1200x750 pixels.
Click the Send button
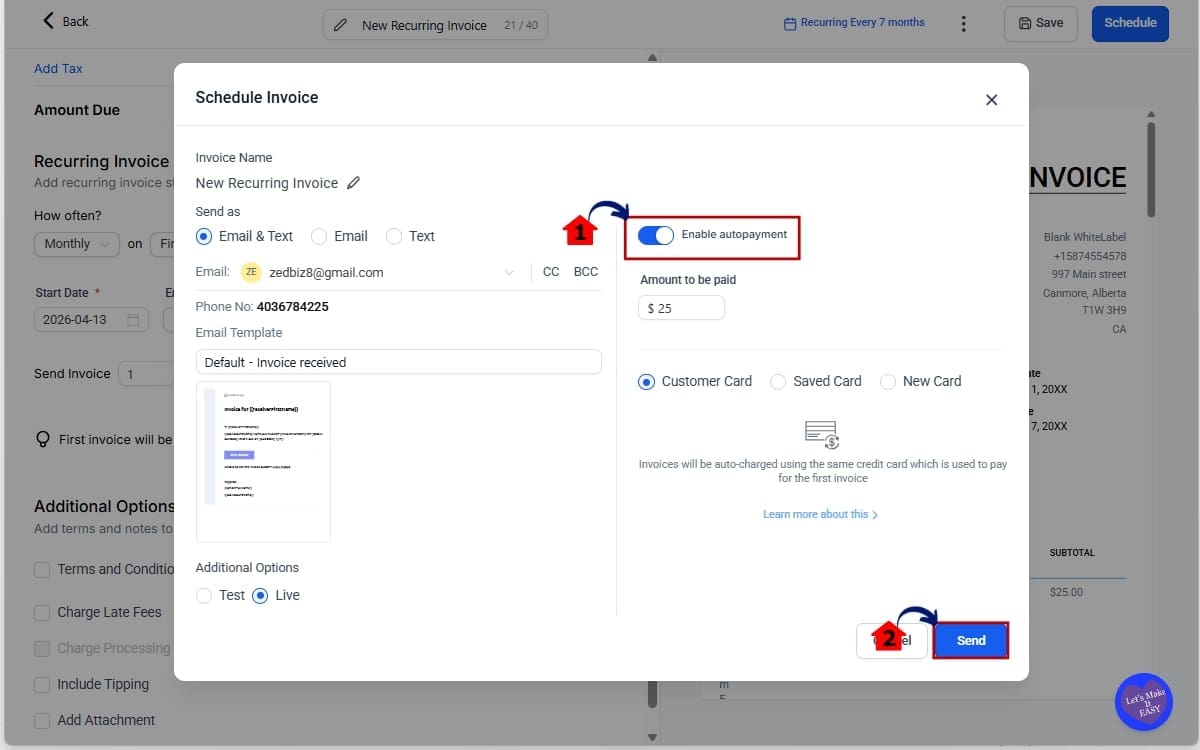pos(970,641)
